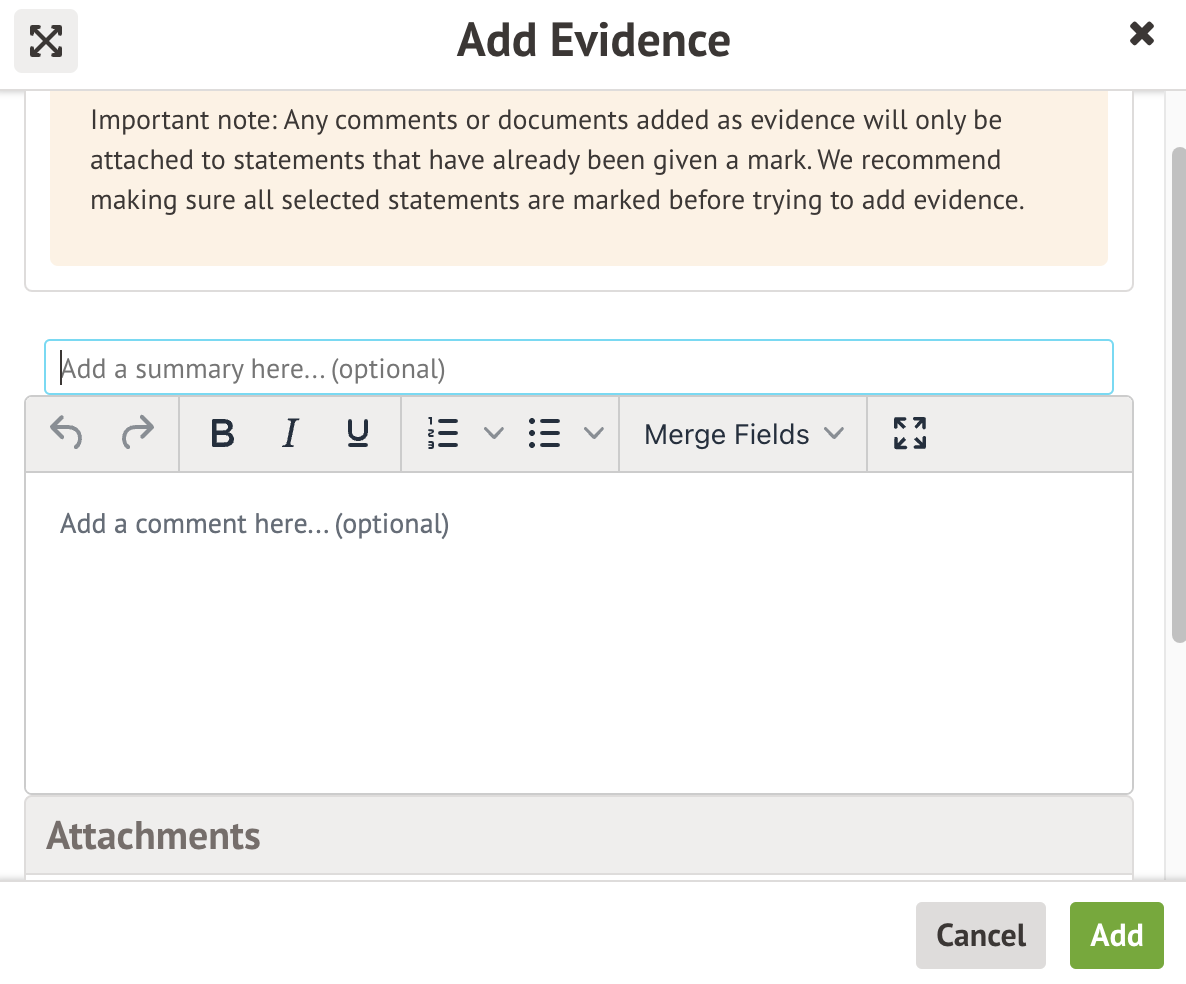Screen dimensions: 1186x984
Task: Switch the comment editor to fullscreen
Action: [x=909, y=434]
